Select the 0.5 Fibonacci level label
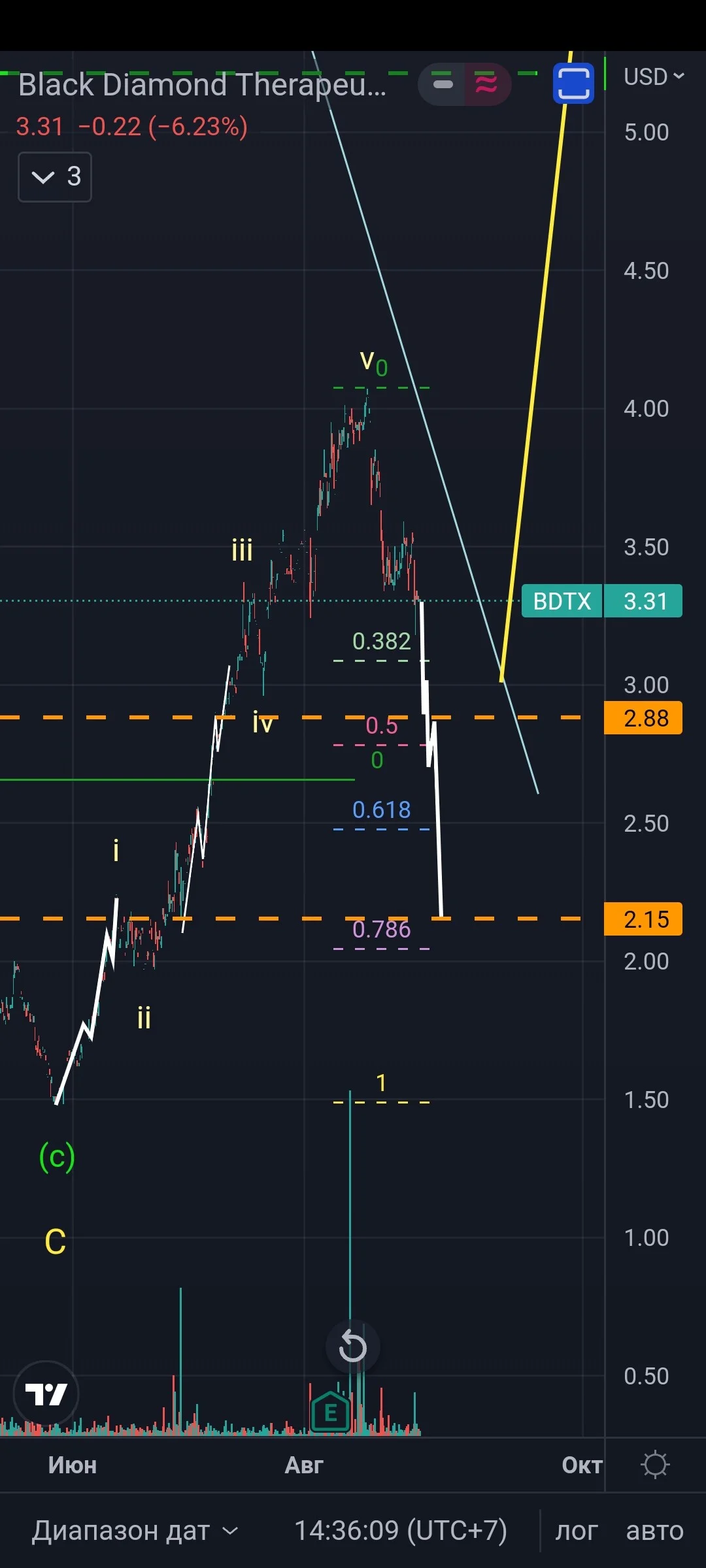This screenshot has width=706, height=1568. (381, 726)
